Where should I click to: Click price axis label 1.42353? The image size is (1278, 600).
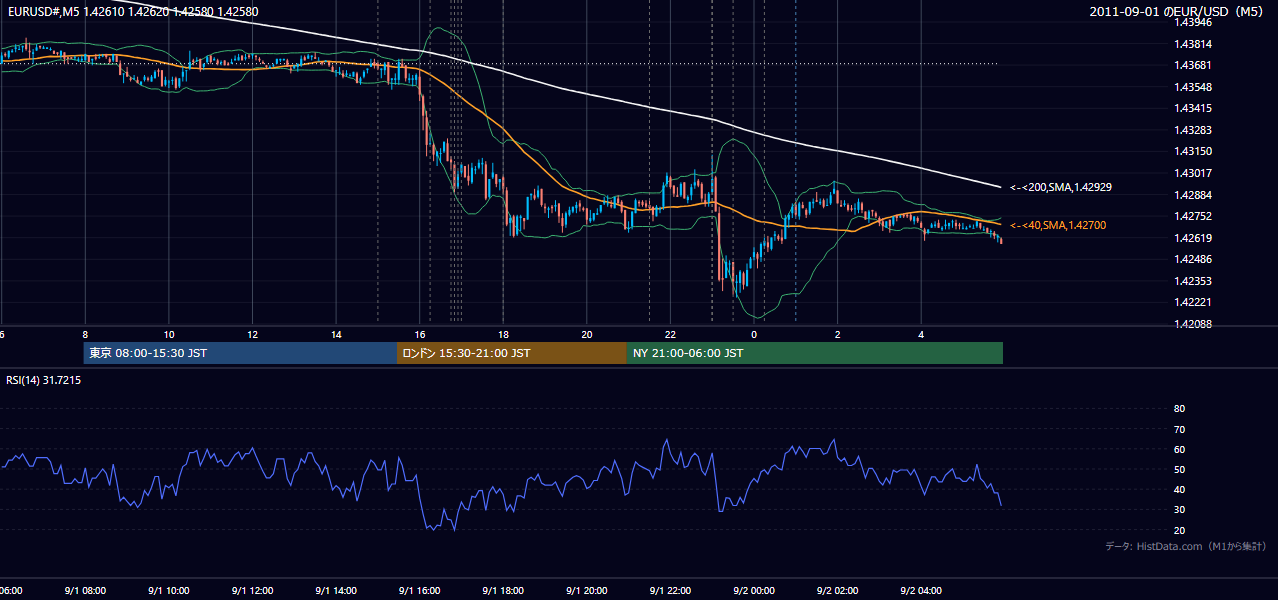pyautogui.click(x=1192, y=281)
